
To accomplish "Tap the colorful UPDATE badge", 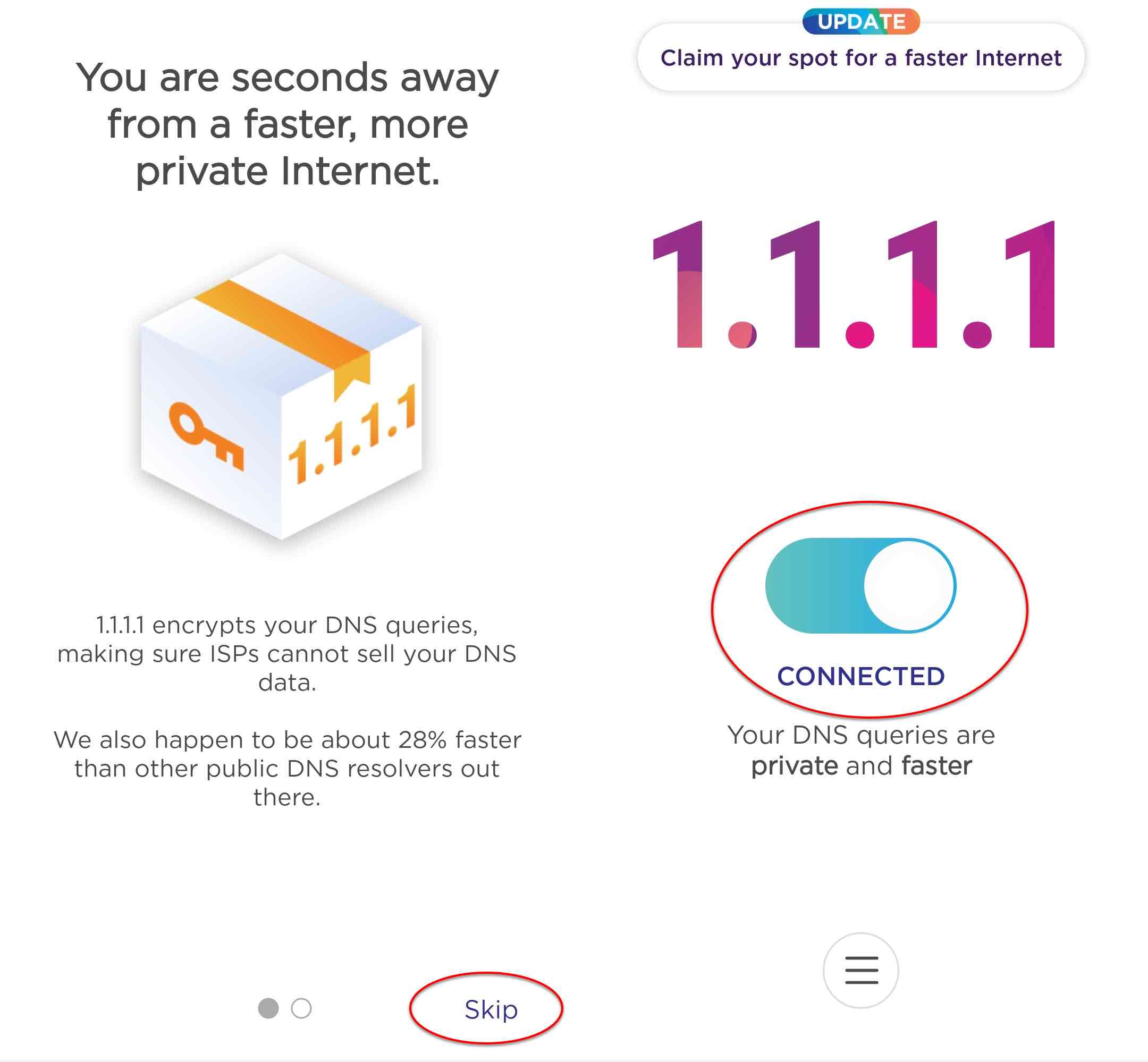I will (860, 22).
